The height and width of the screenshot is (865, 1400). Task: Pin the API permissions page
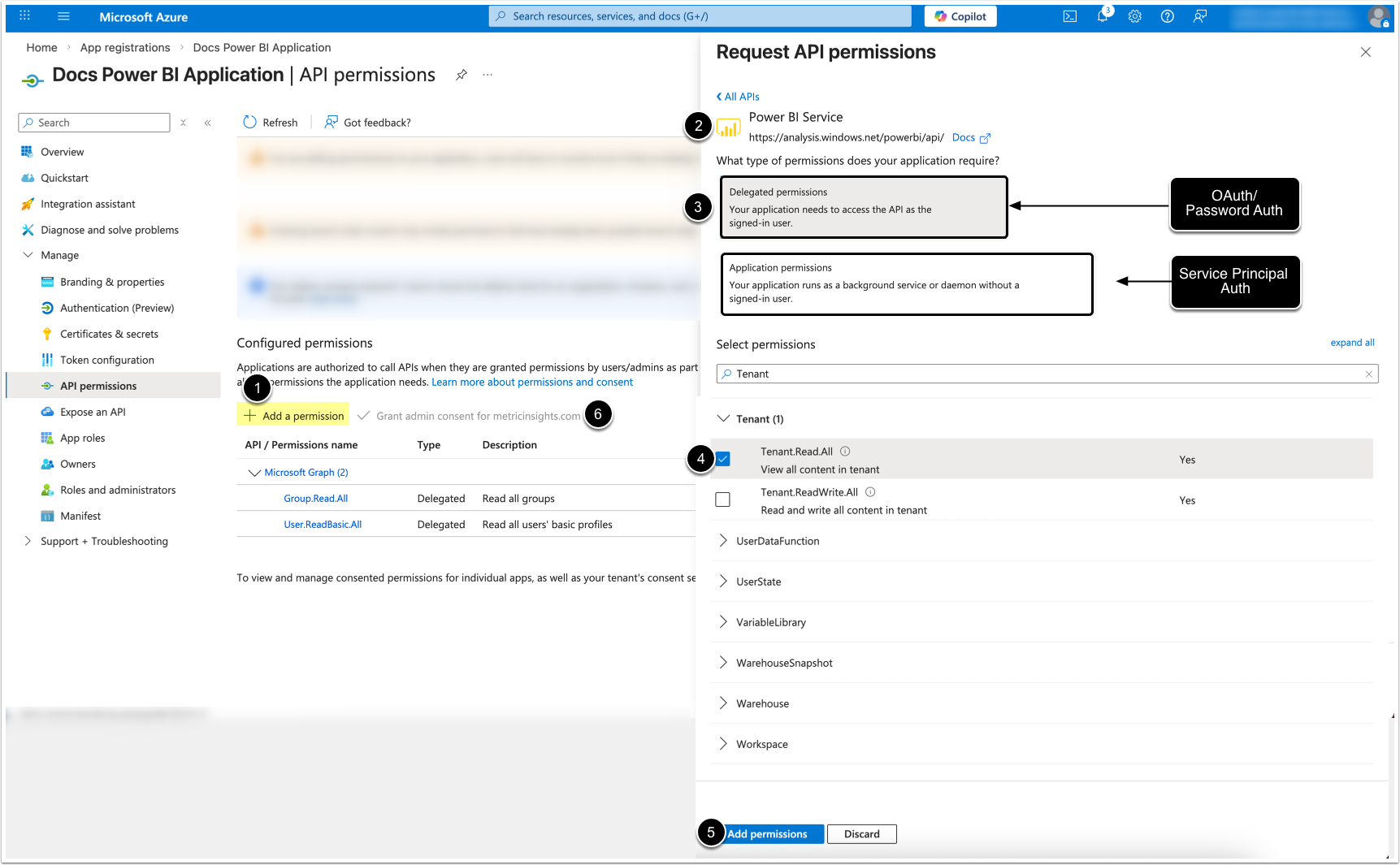(462, 75)
